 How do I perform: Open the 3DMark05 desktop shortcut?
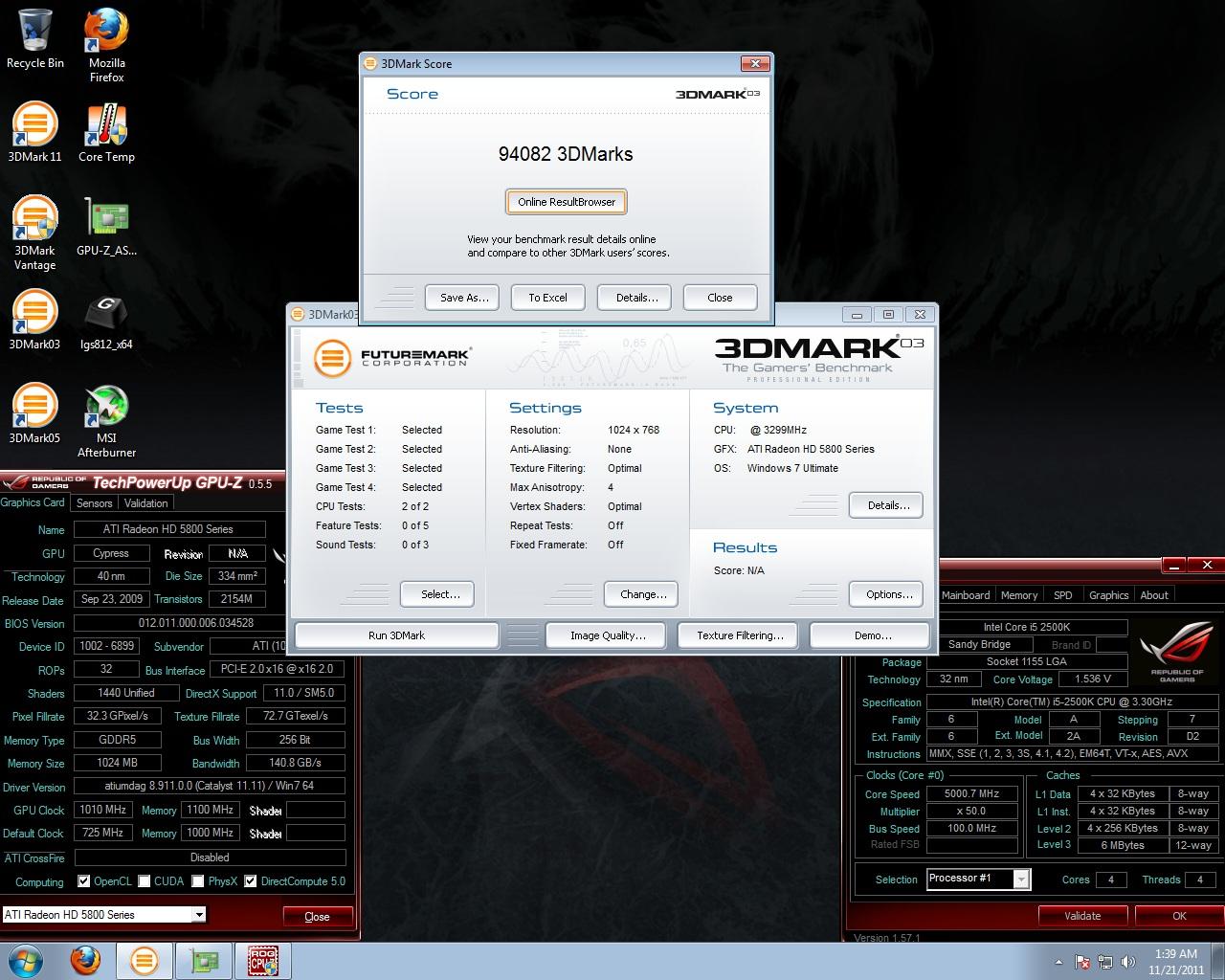click(x=35, y=413)
